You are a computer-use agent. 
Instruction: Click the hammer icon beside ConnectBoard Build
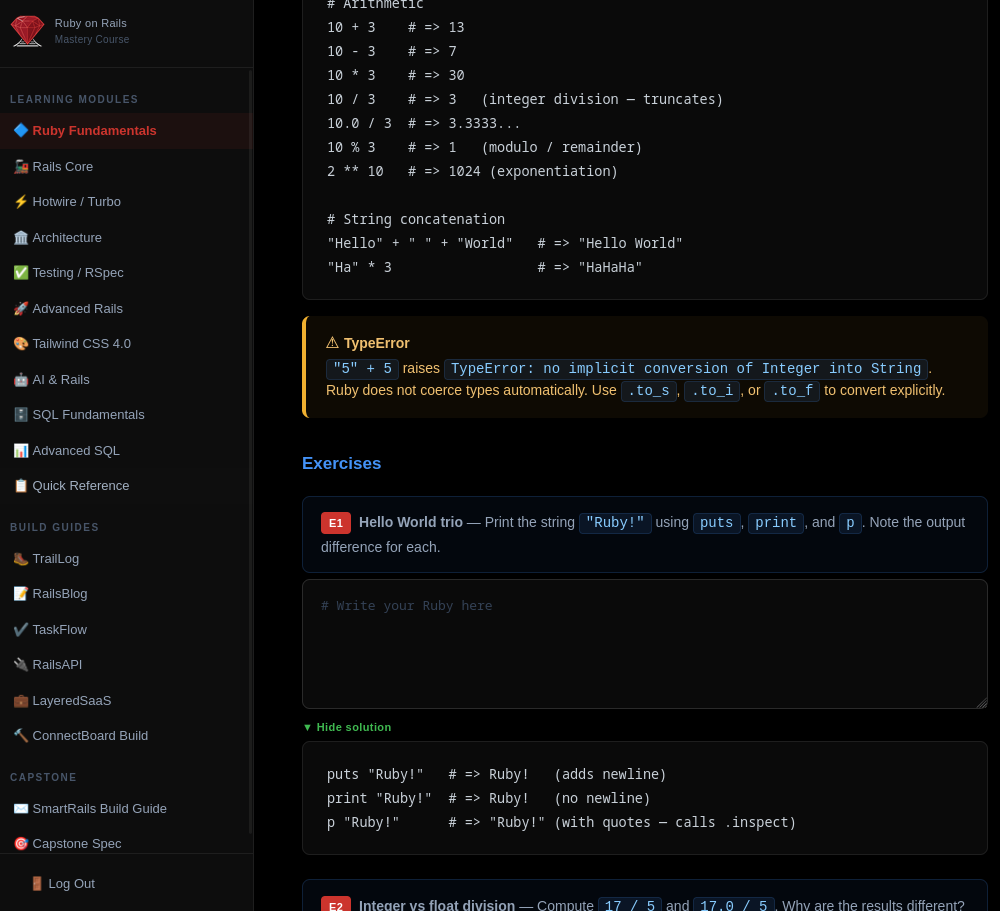(x=21, y=736)
